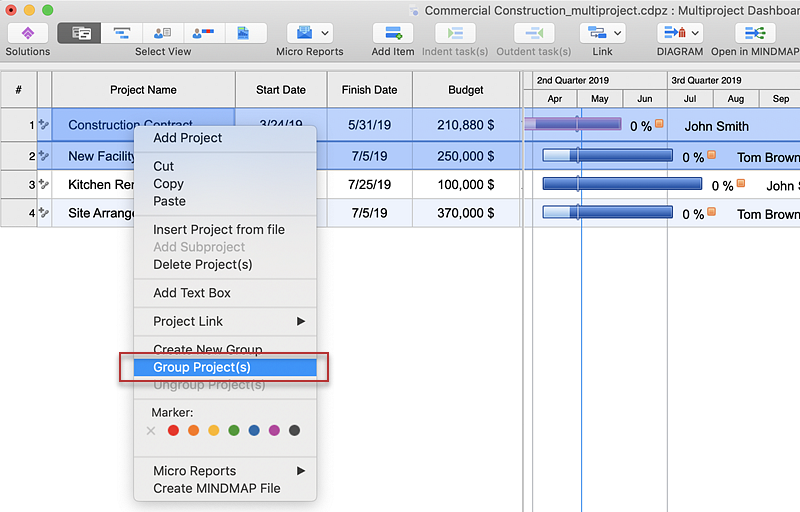Image resolution: width=800 pixels, height=512 pixels.
Task: Choose Group Project(s) from the context menu
Action: coord(202,367)
